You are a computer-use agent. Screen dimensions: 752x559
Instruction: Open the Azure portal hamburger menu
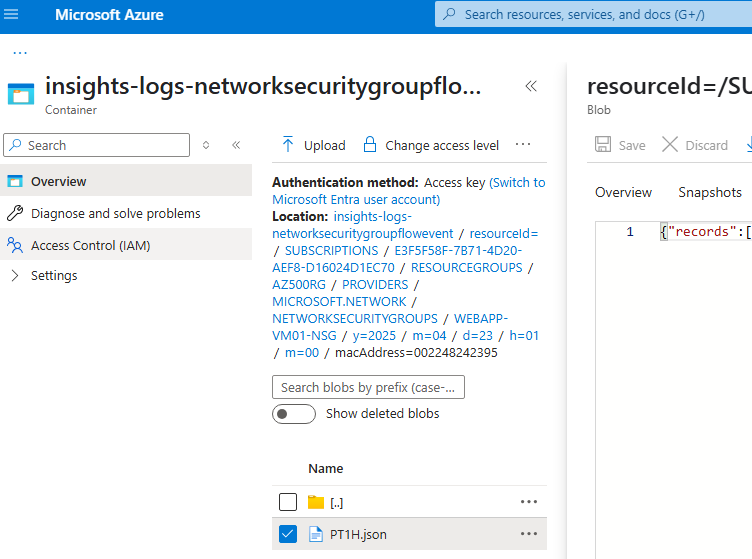12,15
